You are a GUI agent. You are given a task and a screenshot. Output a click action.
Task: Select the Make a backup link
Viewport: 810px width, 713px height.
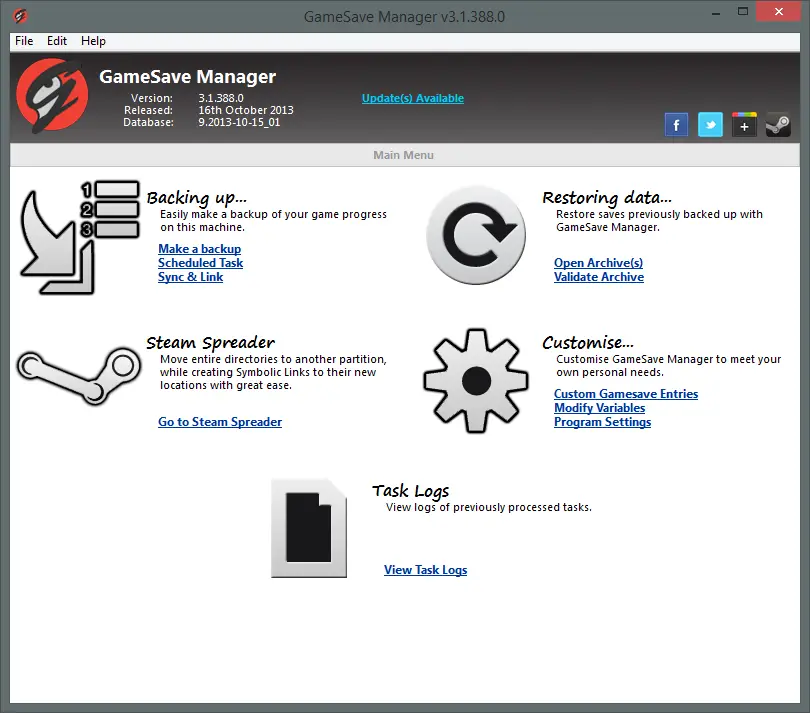pos(199,249)
